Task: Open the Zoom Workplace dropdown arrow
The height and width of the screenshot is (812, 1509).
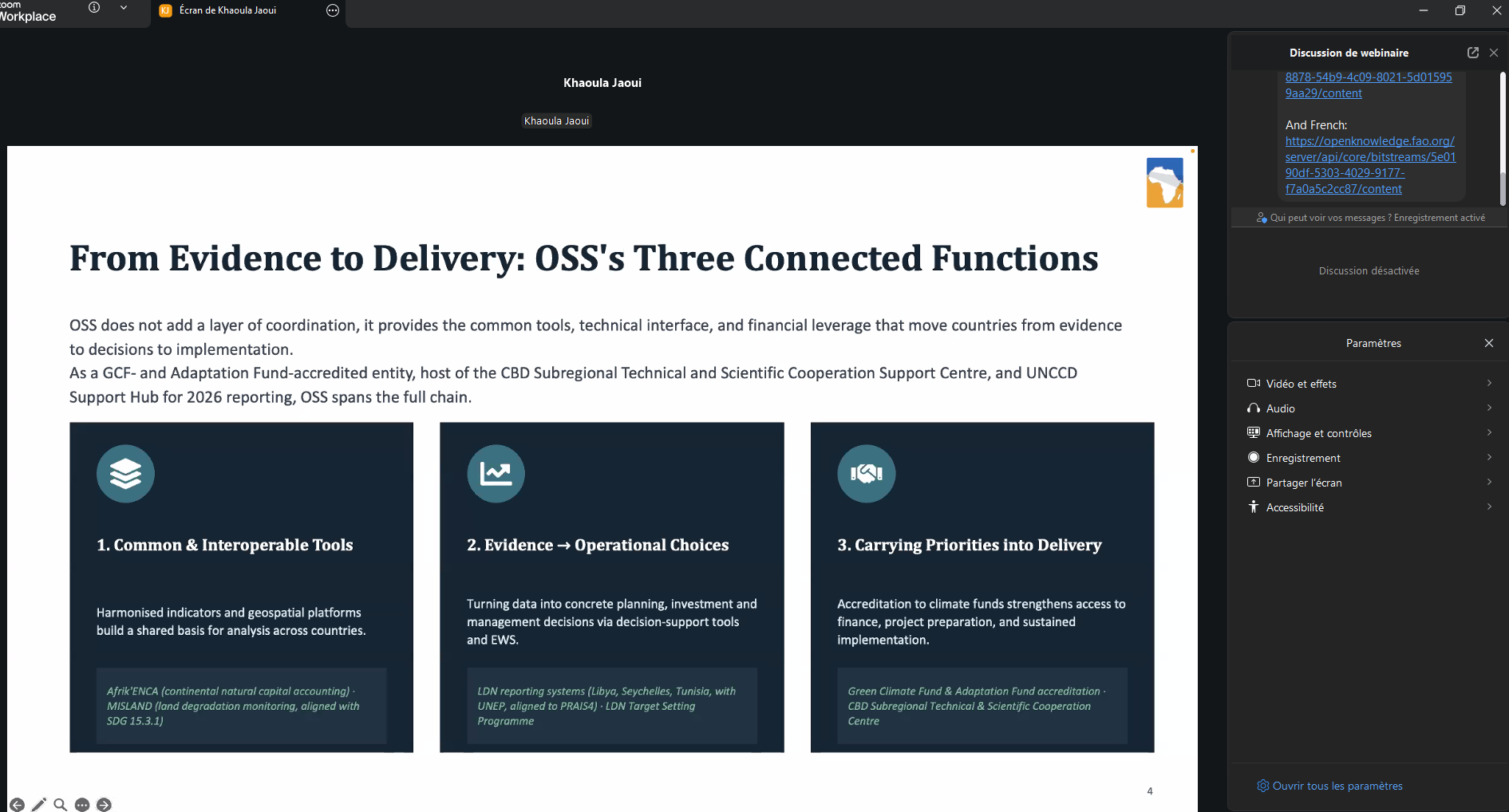Action: (124, 8)
